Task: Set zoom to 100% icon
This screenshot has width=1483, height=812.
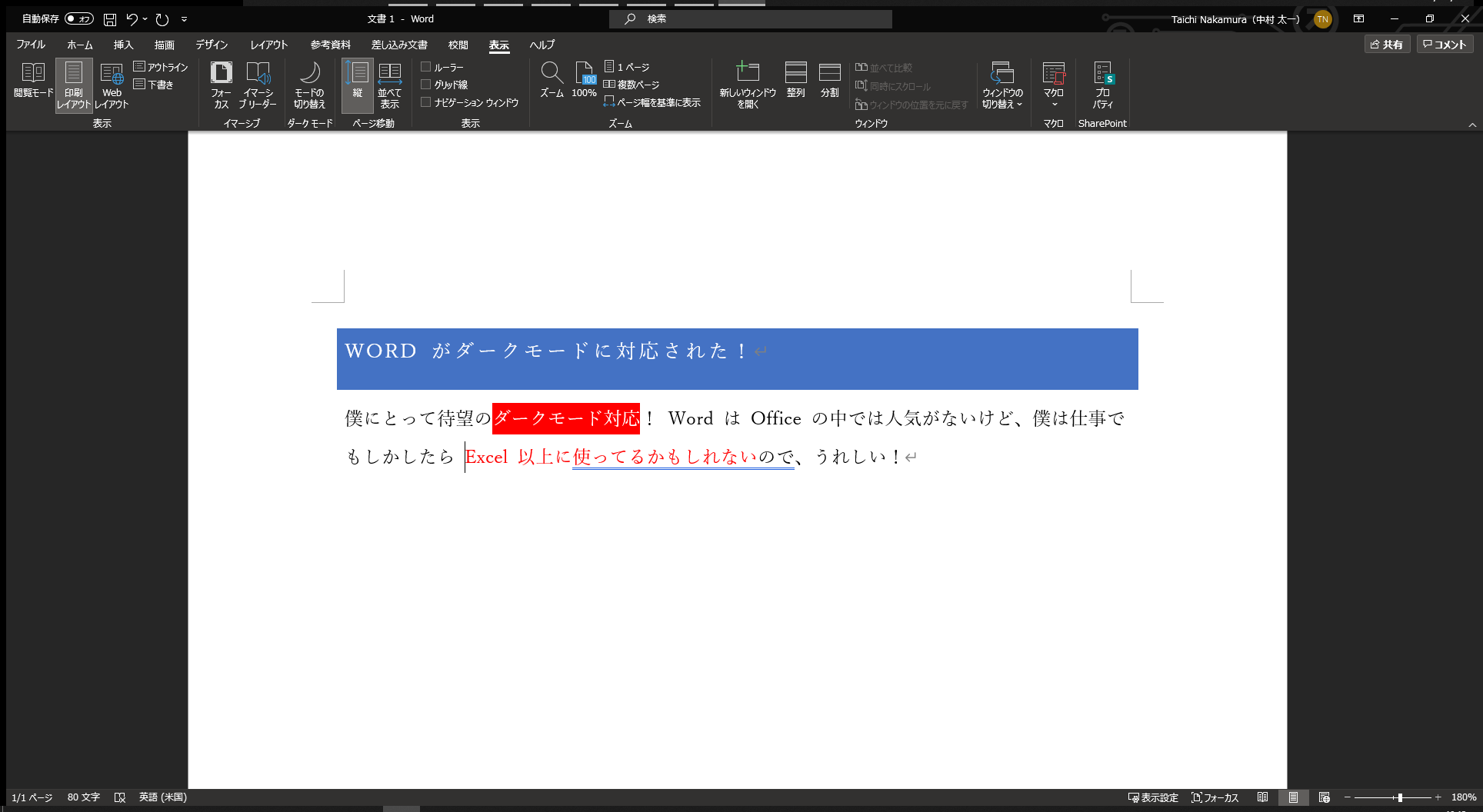Action: 584,73
